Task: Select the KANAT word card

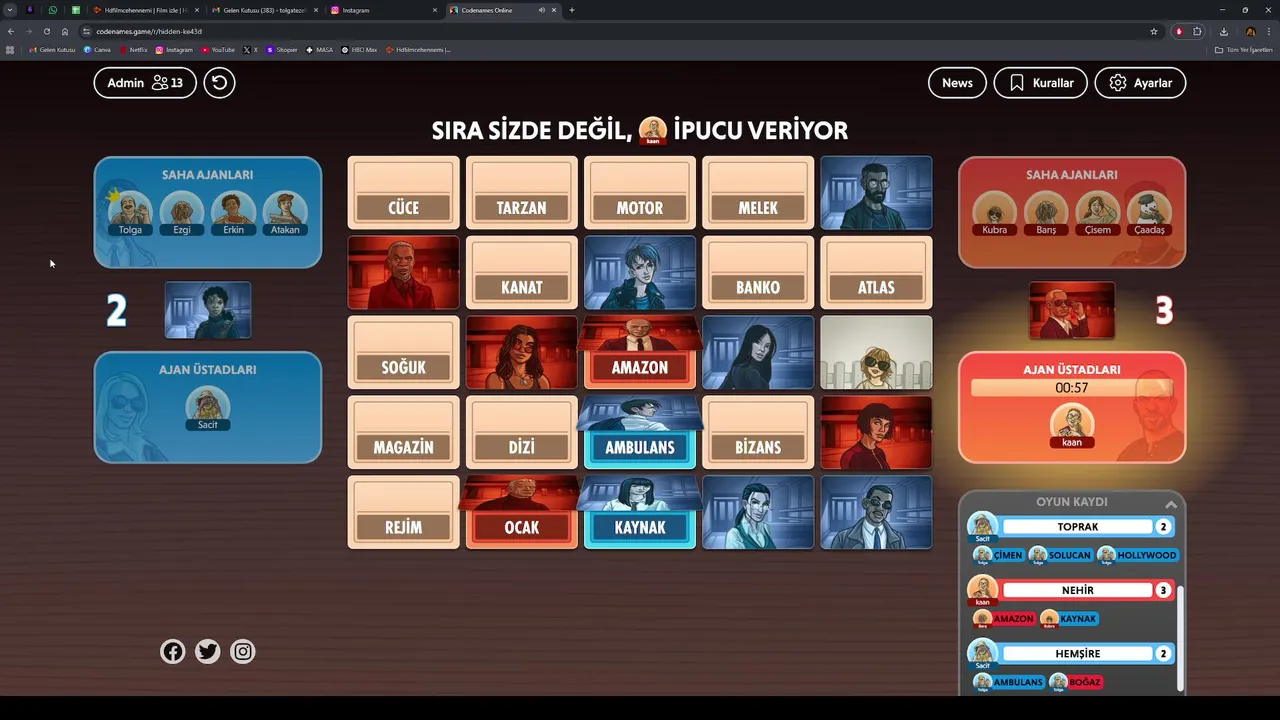Action: (x=521, y=273)
